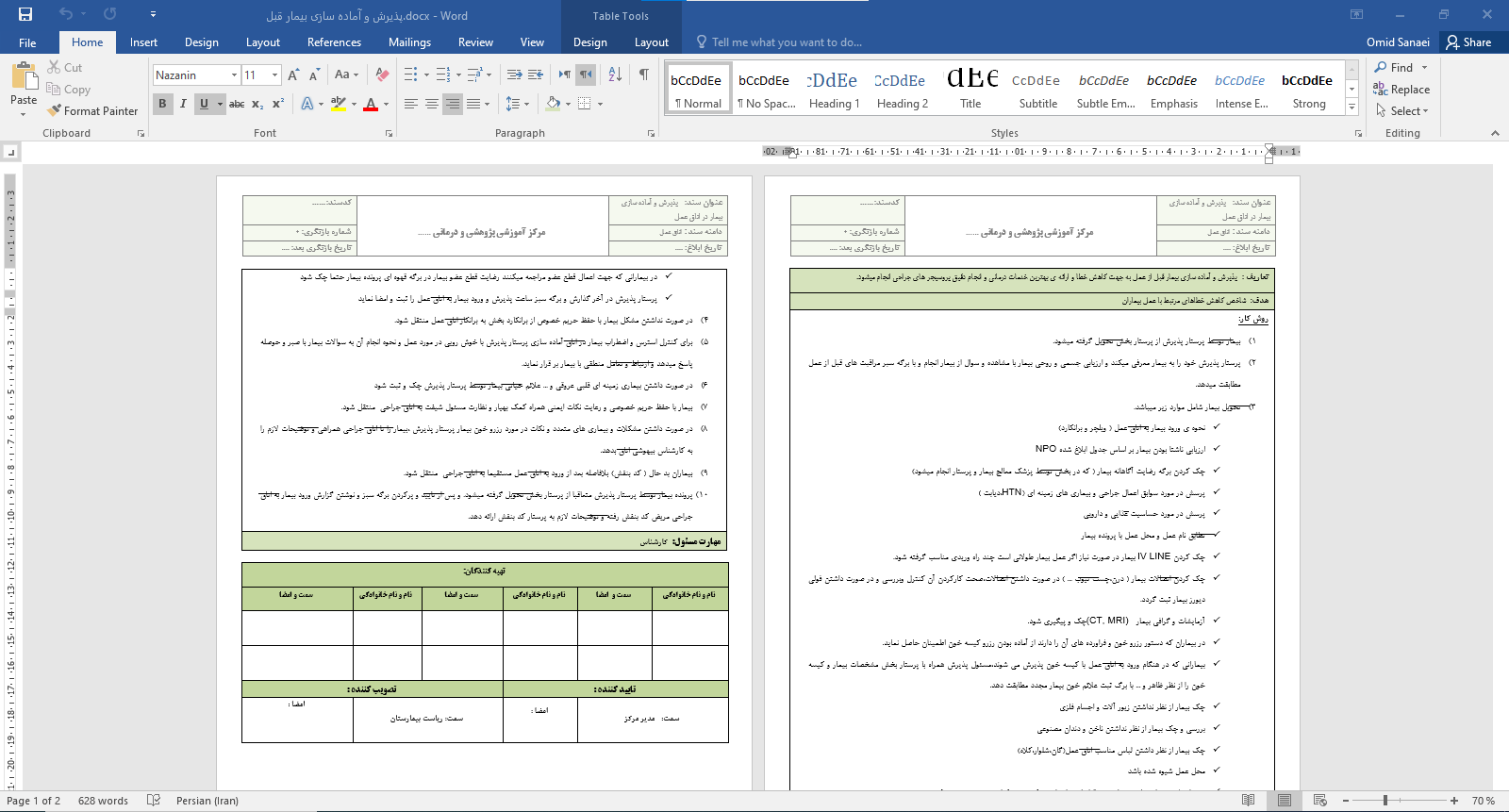Align text to the left
The width and height of the screenshot is (1509, 812).
coord(411,104)
